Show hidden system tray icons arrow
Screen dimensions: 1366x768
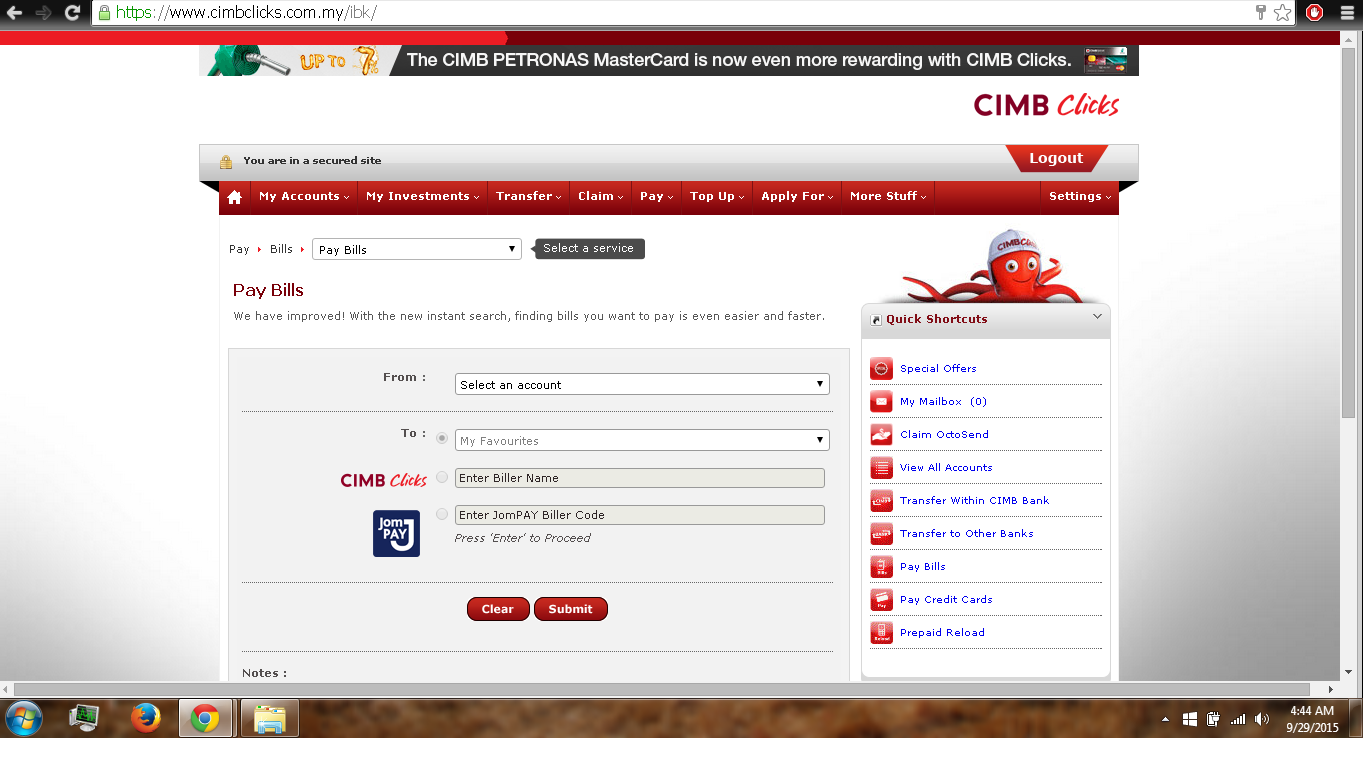1166,719
